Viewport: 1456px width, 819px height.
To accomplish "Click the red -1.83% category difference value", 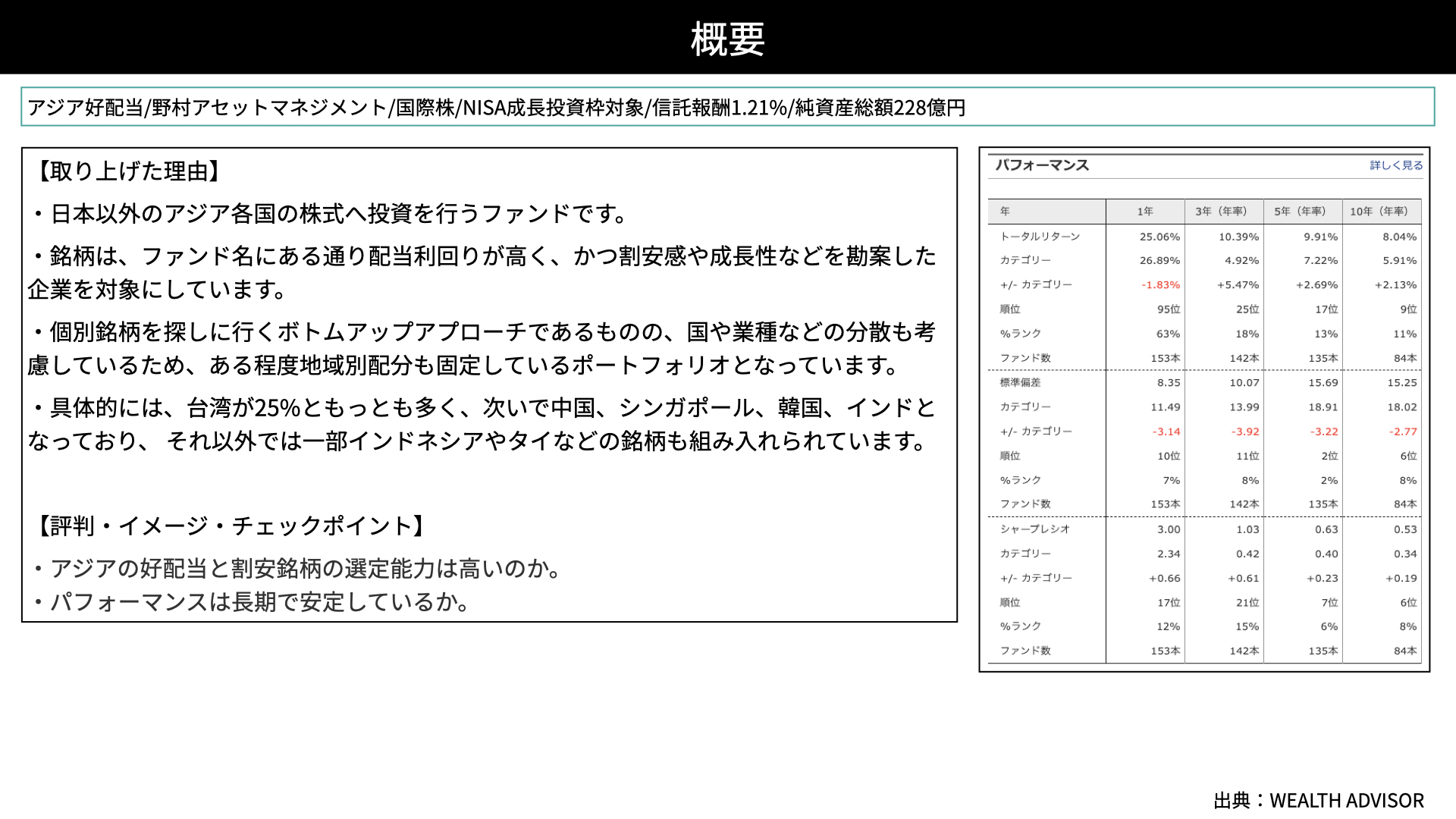I will click(1160, 285).
